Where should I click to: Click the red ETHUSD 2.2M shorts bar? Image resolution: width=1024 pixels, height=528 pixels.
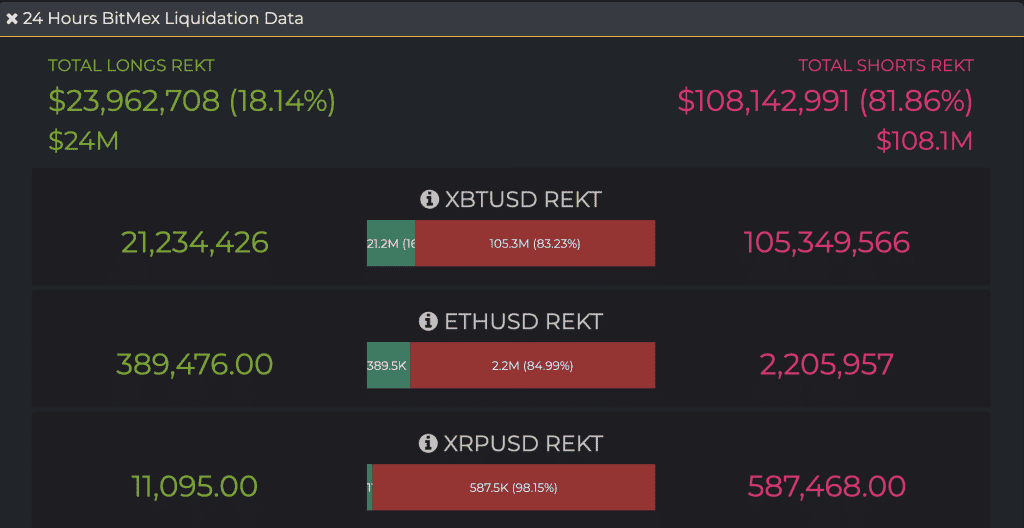click(532, 365)
